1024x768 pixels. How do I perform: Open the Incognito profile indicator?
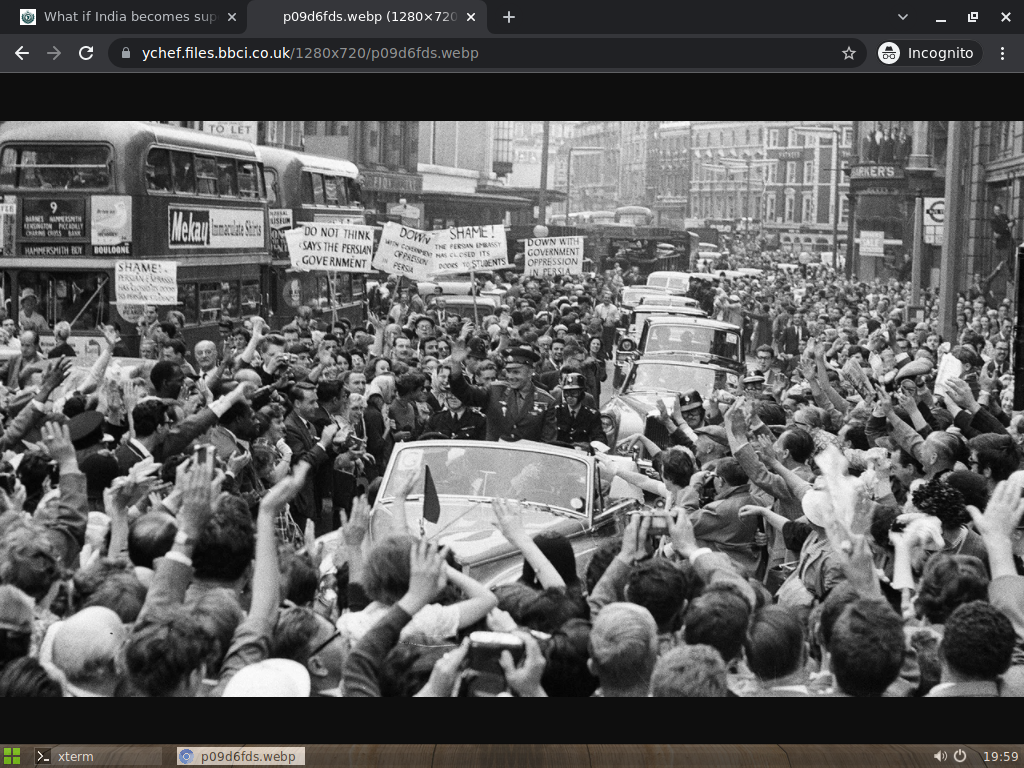929,53
